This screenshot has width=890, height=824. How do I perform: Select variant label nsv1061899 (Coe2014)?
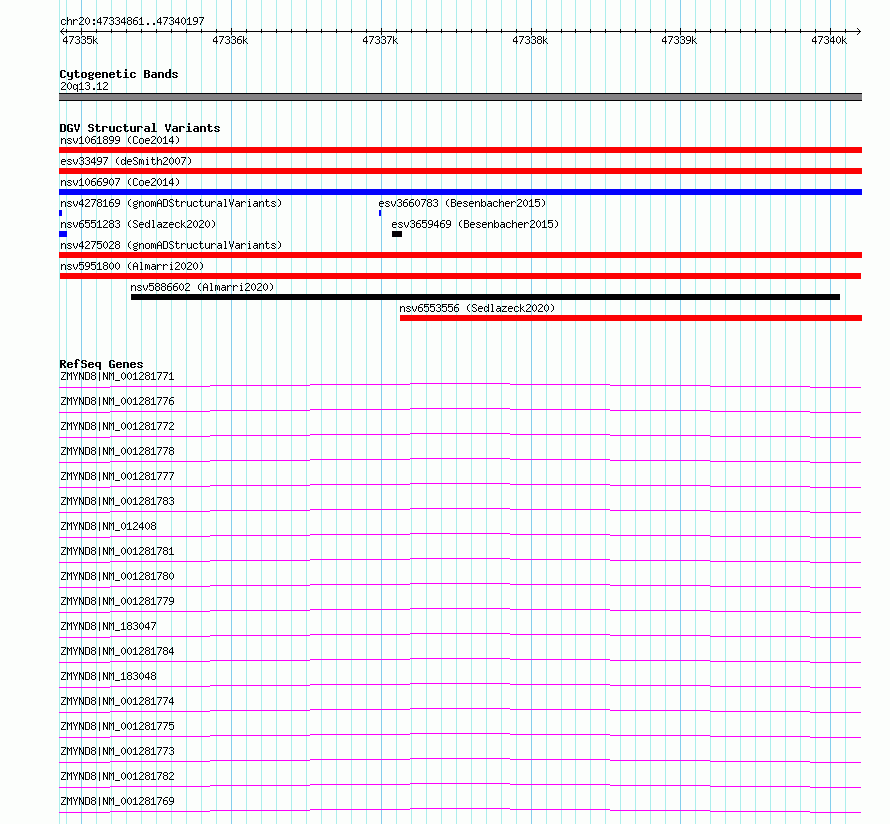pyautogui.click(x=120, y=140)
